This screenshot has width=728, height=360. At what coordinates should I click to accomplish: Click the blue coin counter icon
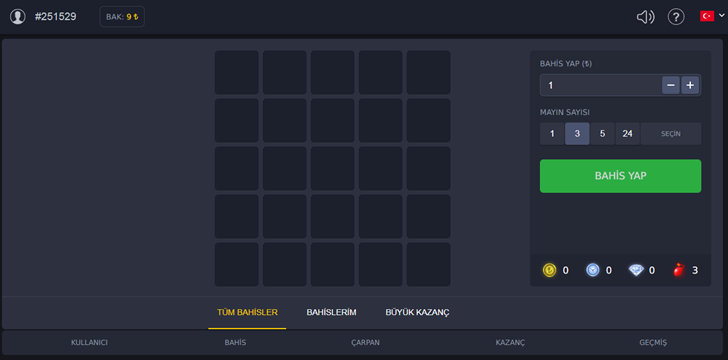pos(592,270)
